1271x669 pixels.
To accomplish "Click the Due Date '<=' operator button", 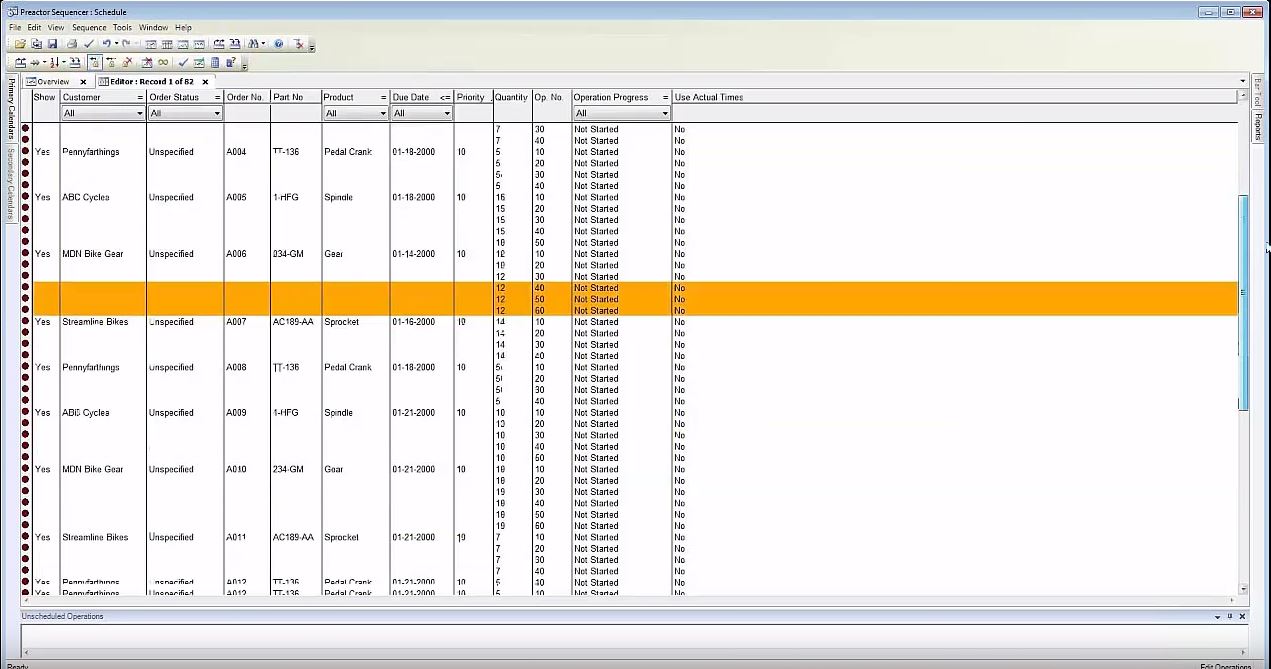I will (445, 98).
